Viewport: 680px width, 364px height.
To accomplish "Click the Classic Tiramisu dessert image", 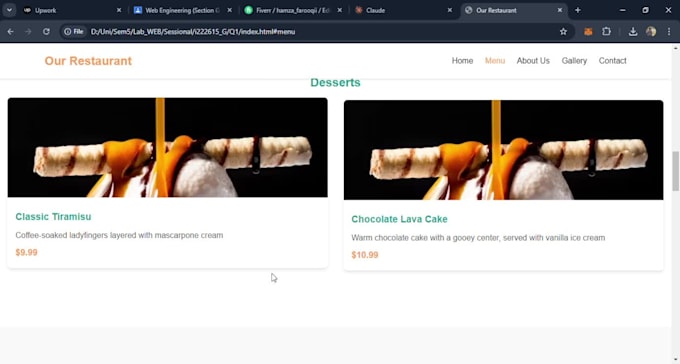I will point(167,148).
